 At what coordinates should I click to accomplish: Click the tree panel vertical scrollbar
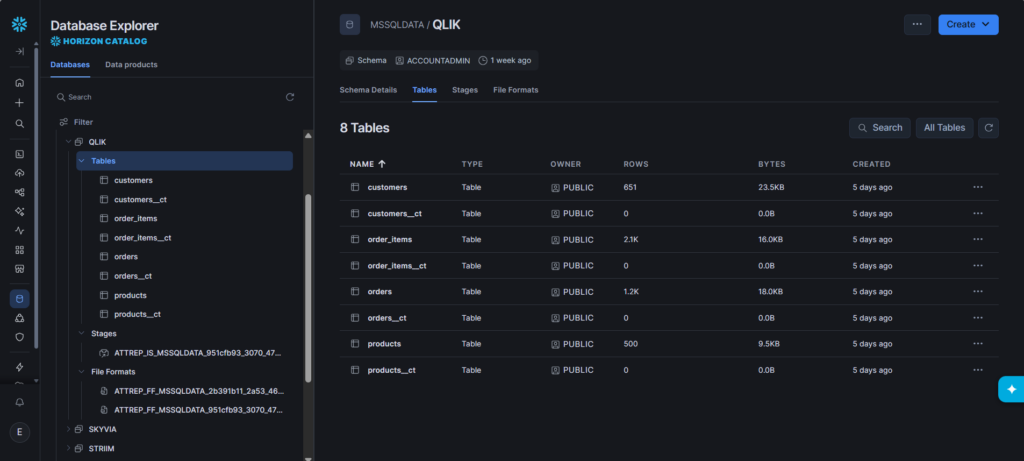308,287
